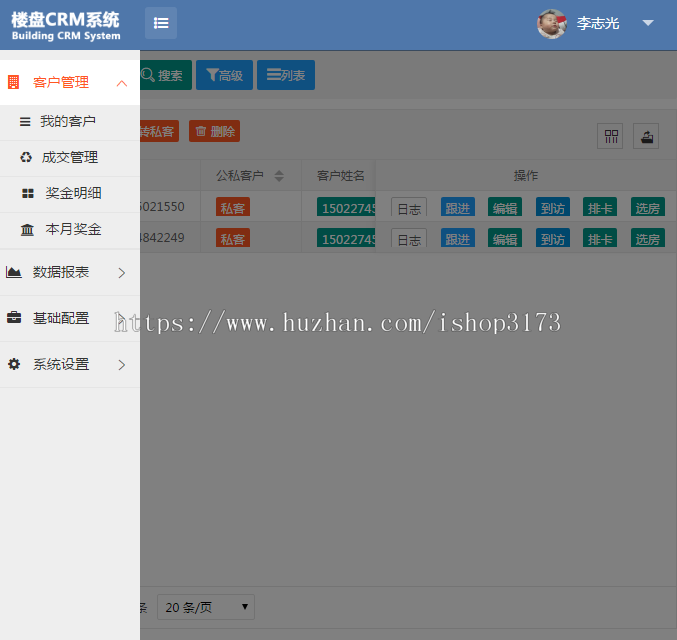Screen dimensions: 677x640
Task: Open 成交管理 in the sidebar
Action: [69, 158]
